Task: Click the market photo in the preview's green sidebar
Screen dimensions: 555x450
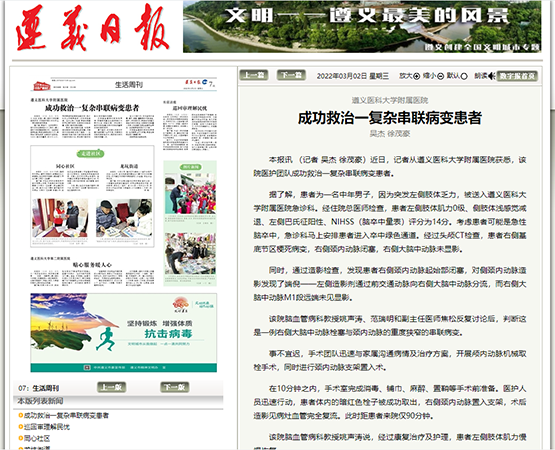Action: [190, 254]
